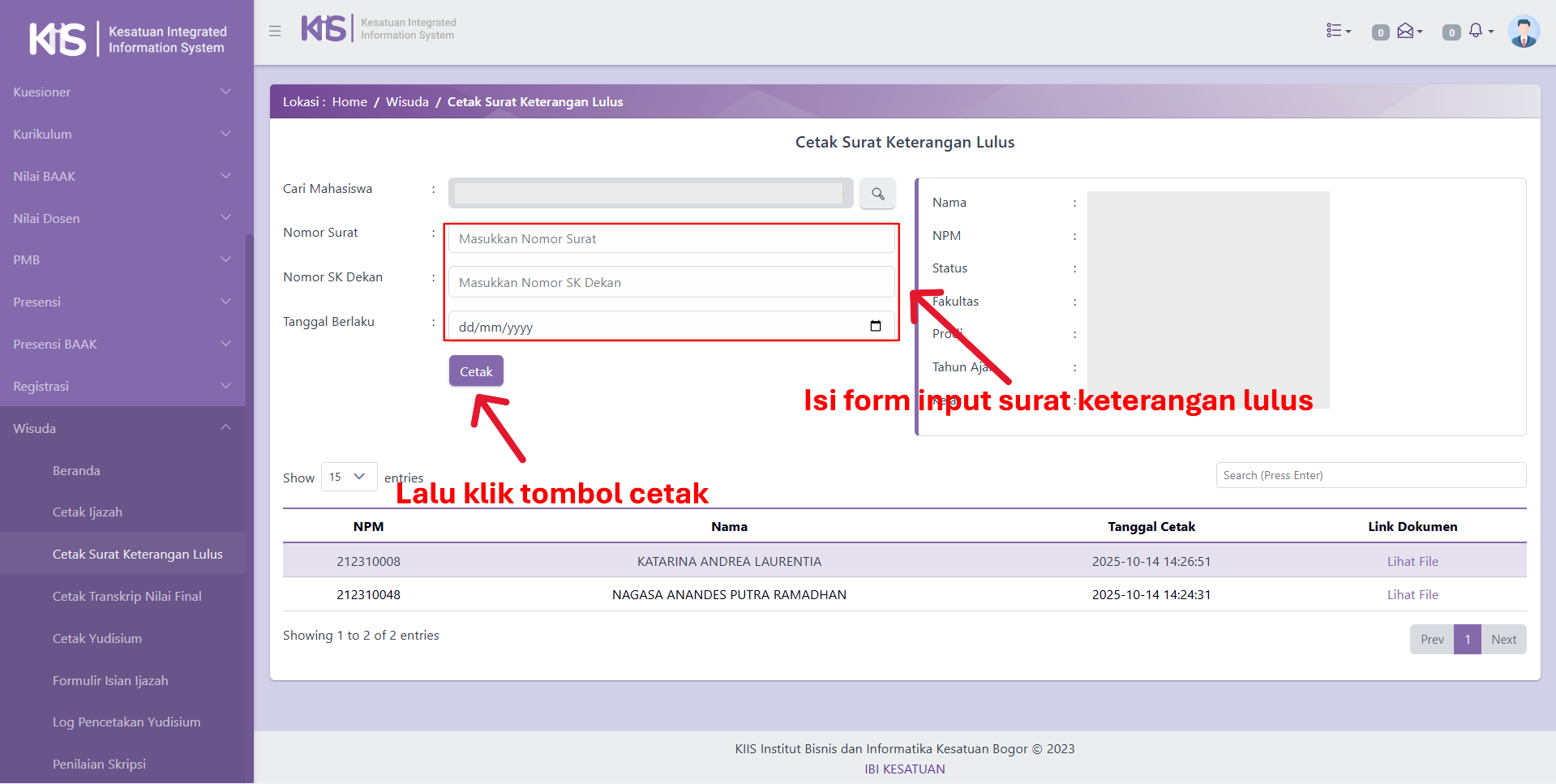Open the Show entries count dropdown

pos(349,477)
